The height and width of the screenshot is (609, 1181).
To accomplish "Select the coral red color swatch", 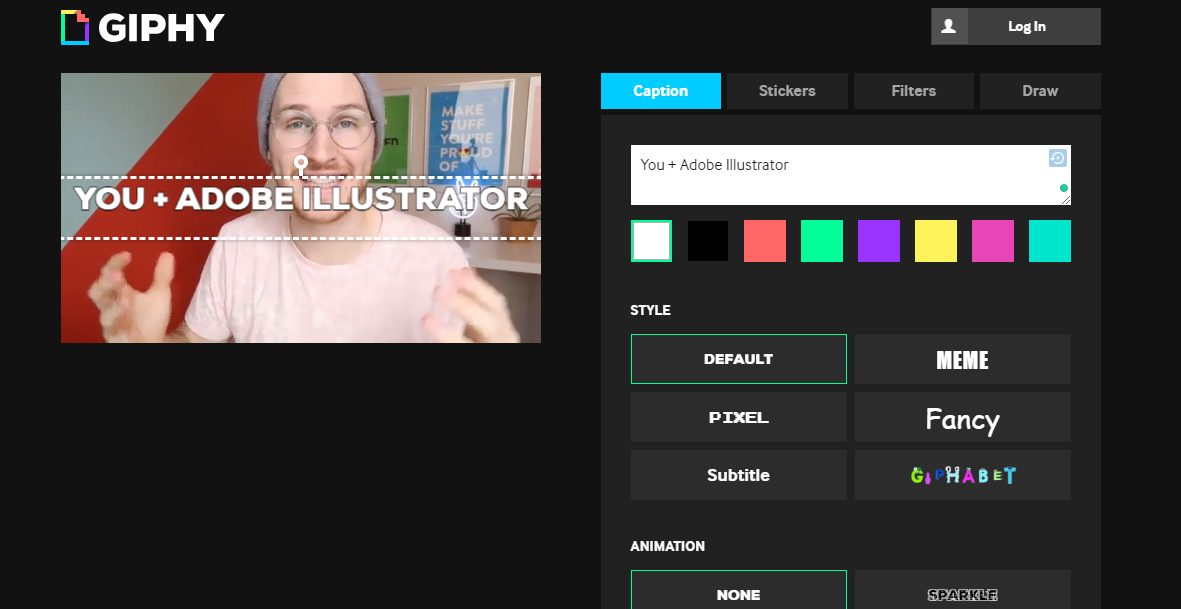I will tap(764, 241).
